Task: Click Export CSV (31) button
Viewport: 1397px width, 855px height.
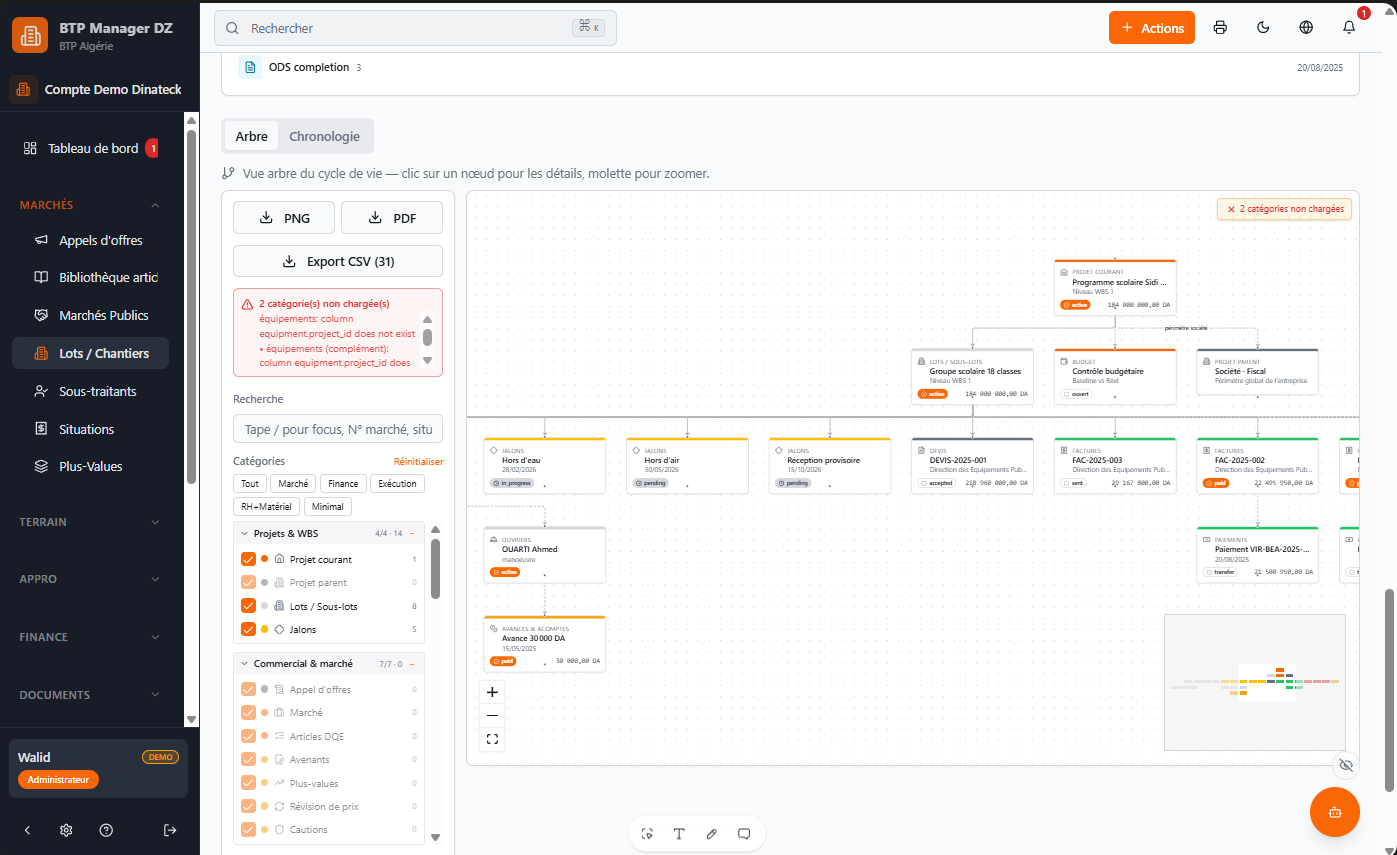Action: coord(338,261)
